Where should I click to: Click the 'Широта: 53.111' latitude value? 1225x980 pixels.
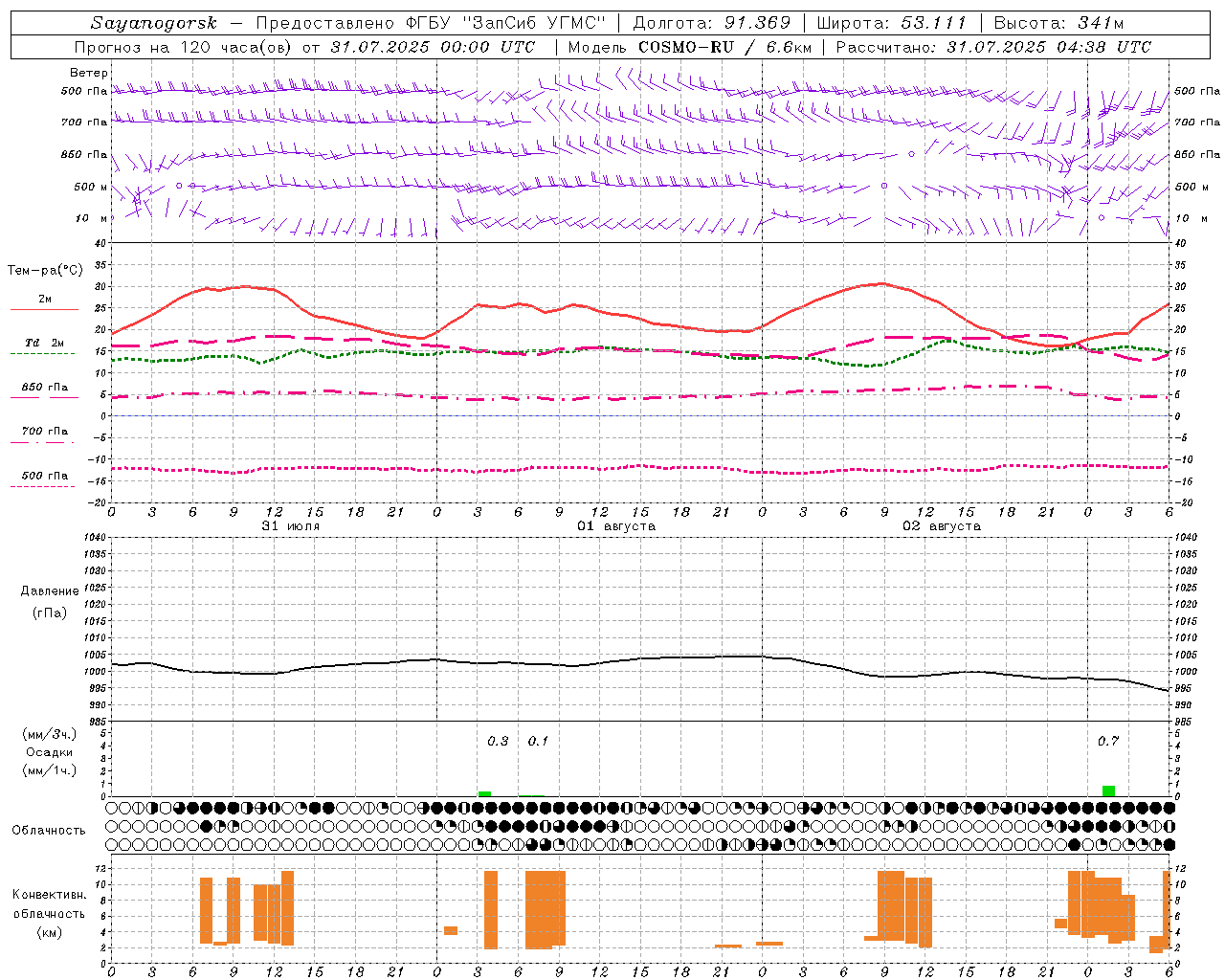click(892, 23)
